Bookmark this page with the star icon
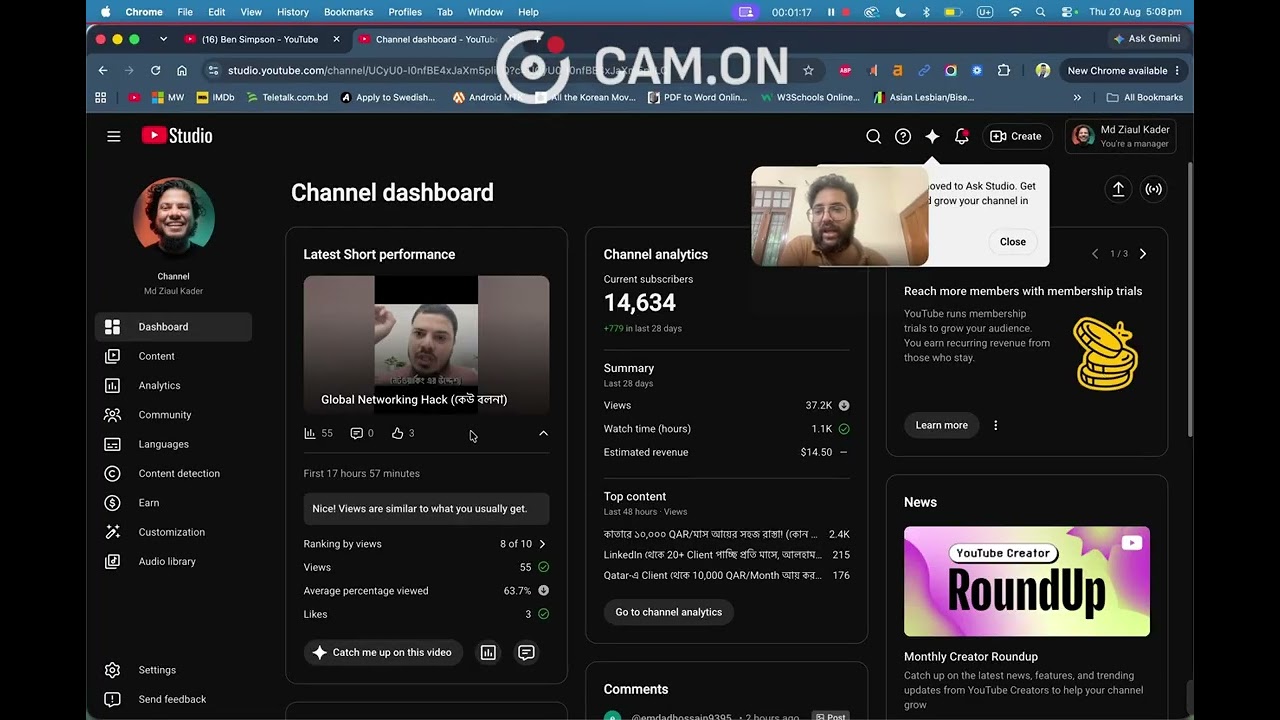 tap(808, 70)
